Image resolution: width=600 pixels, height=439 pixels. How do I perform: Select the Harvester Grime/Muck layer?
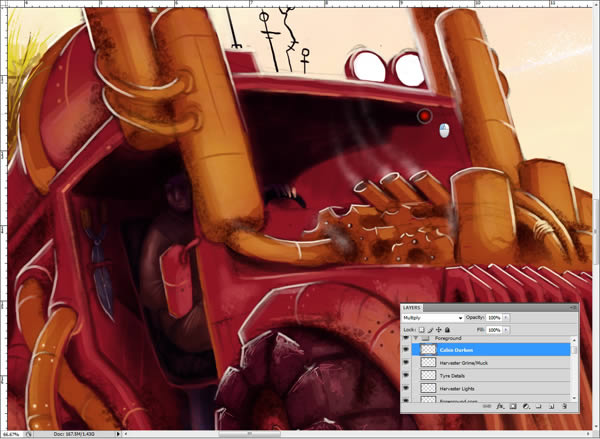coord(491,363)
